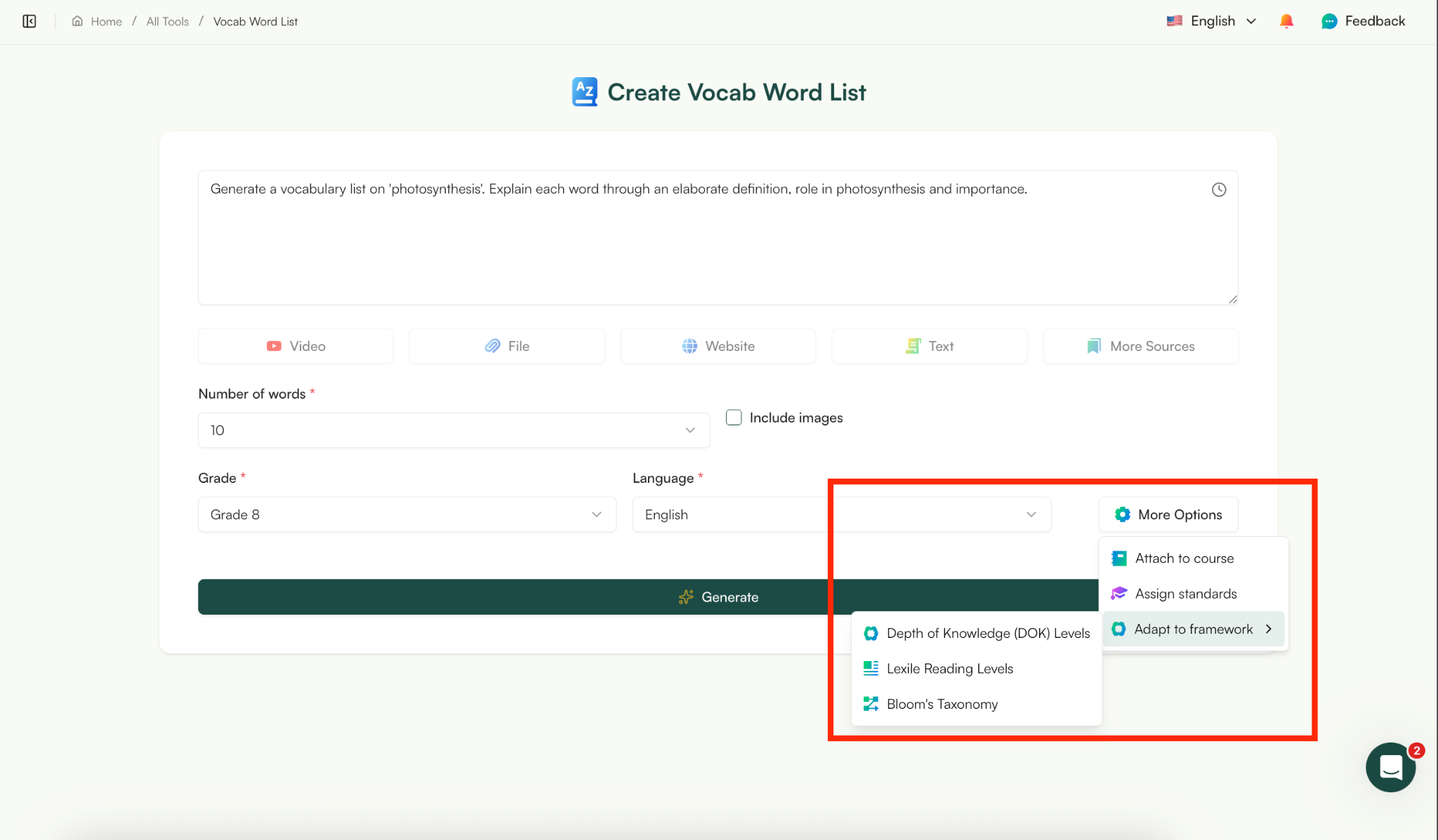Pick the Text source option

click(x=929, y=345)
